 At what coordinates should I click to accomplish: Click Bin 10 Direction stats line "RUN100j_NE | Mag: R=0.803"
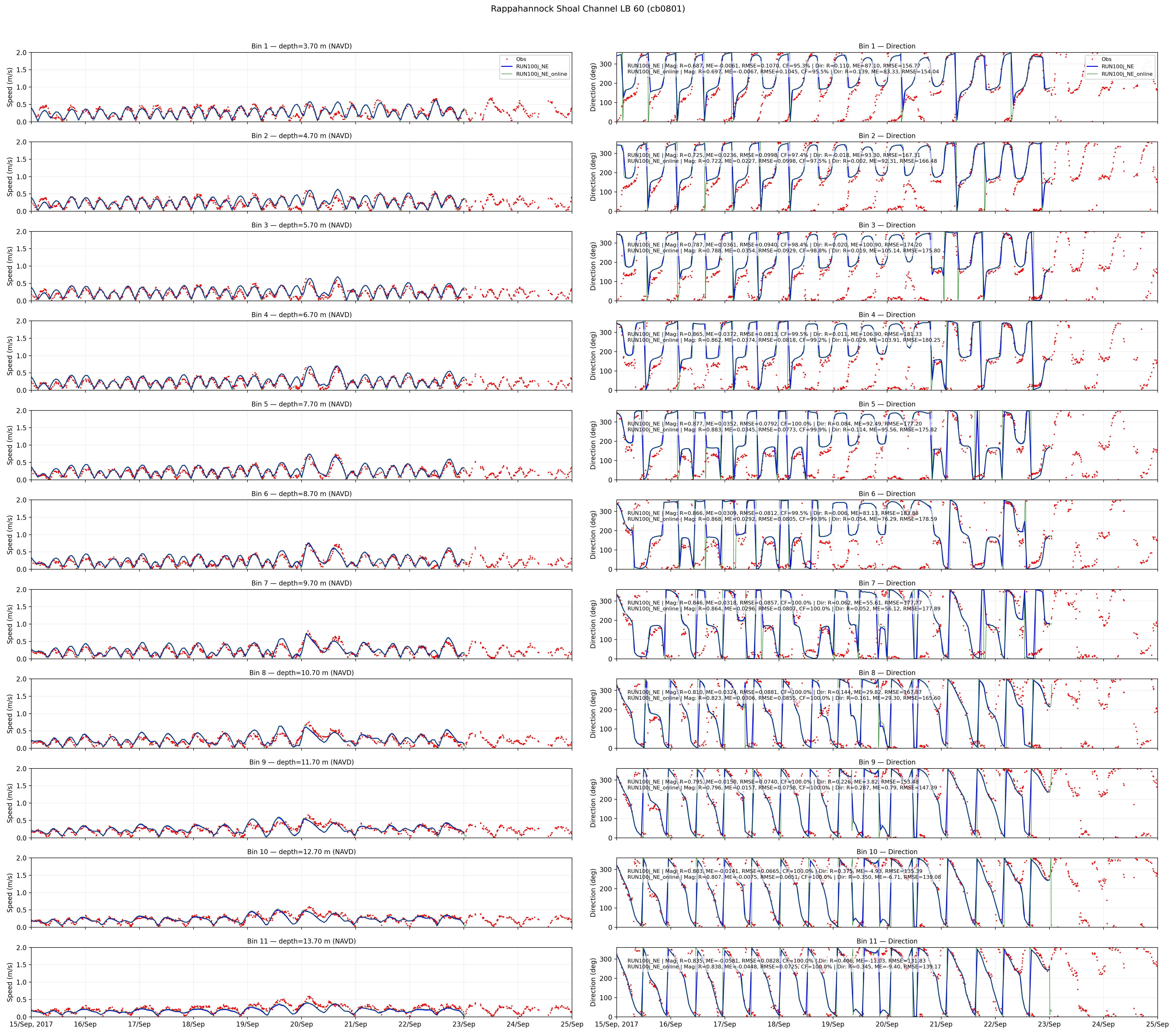tap(775, 871)
